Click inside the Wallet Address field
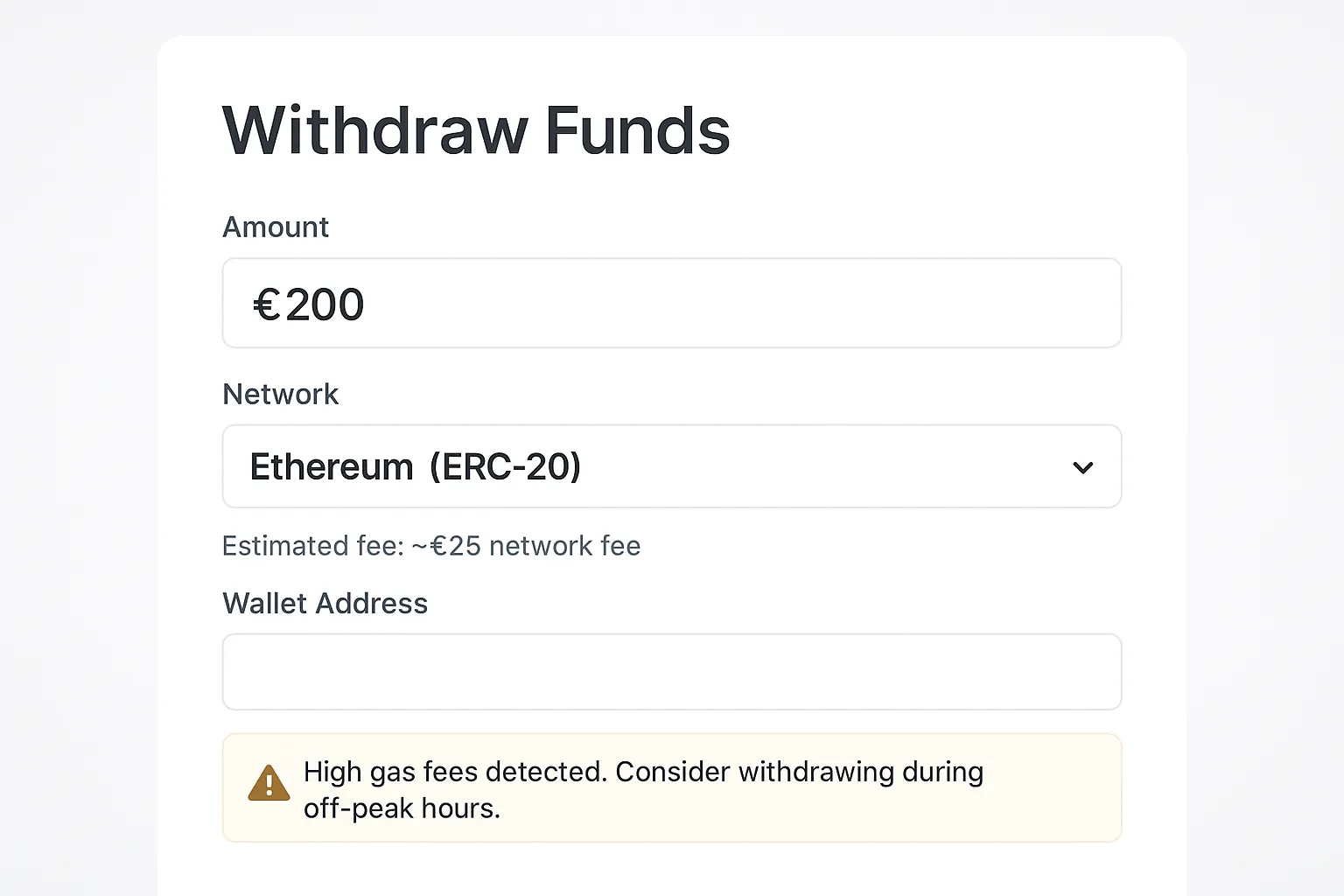The width and height of the screenshot is (1344, 896). click(672, 672)
